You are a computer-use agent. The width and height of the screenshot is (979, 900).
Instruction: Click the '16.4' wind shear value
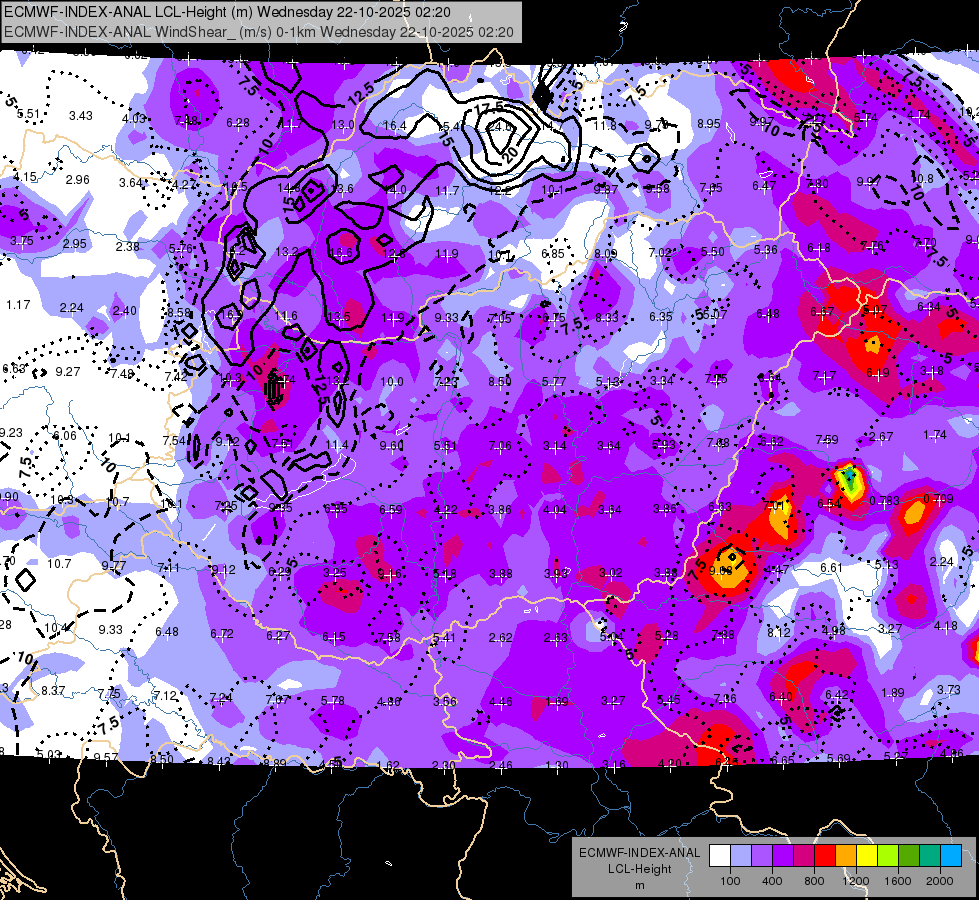pos(395,126)
